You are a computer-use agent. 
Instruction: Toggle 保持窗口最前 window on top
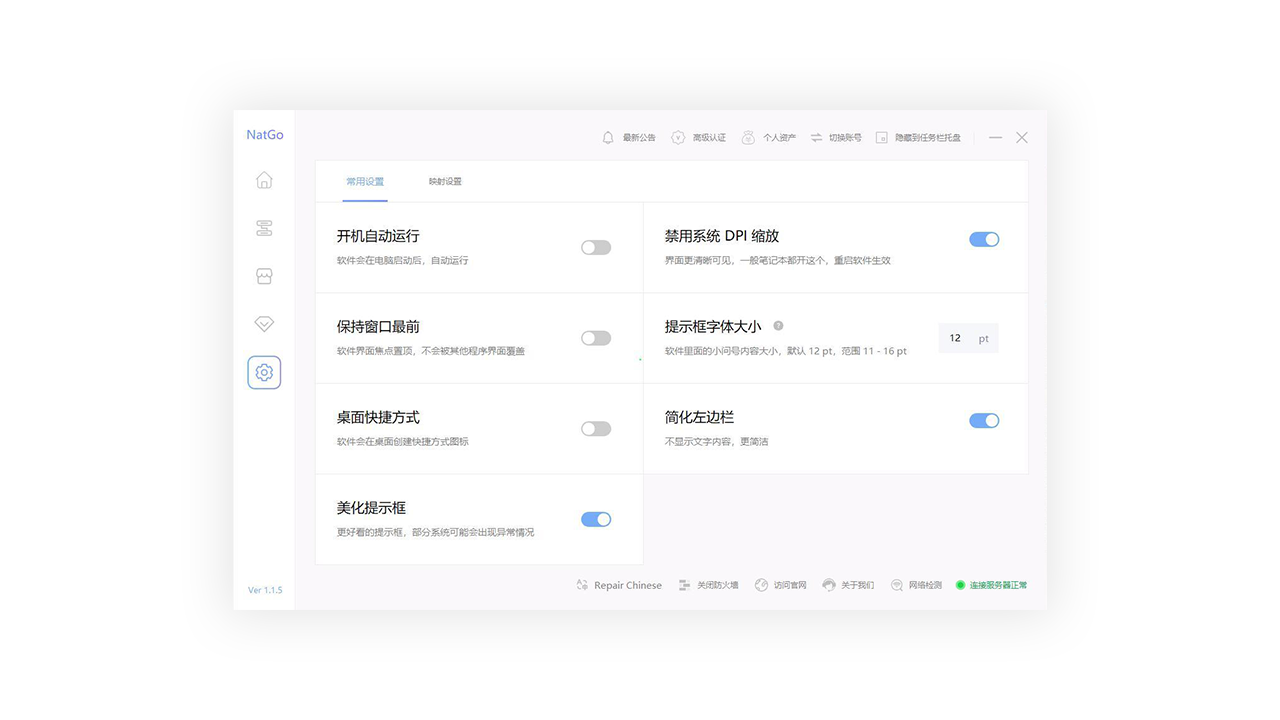coord(596,338)
